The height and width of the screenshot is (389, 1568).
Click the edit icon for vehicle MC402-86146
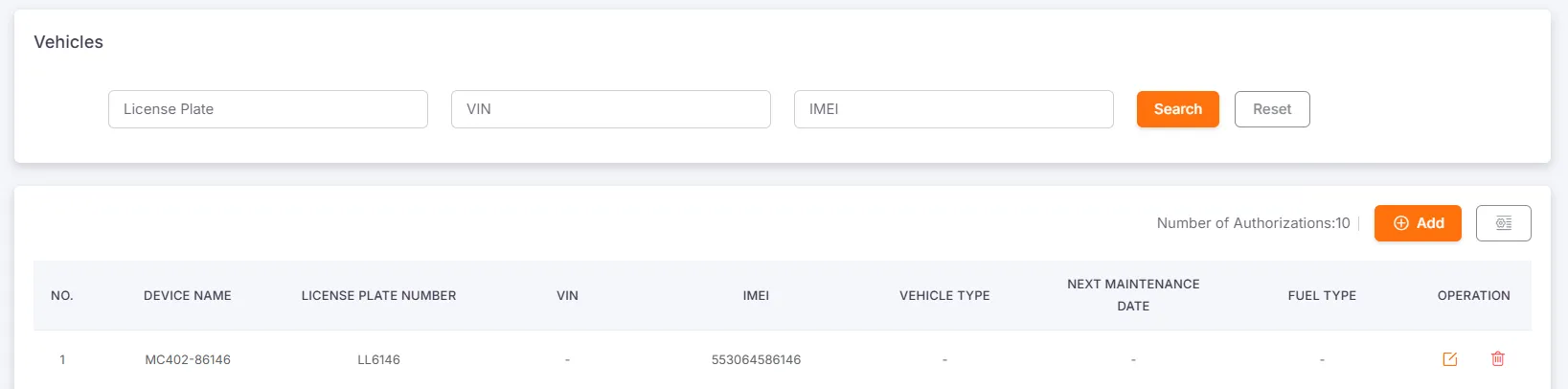1449,359
